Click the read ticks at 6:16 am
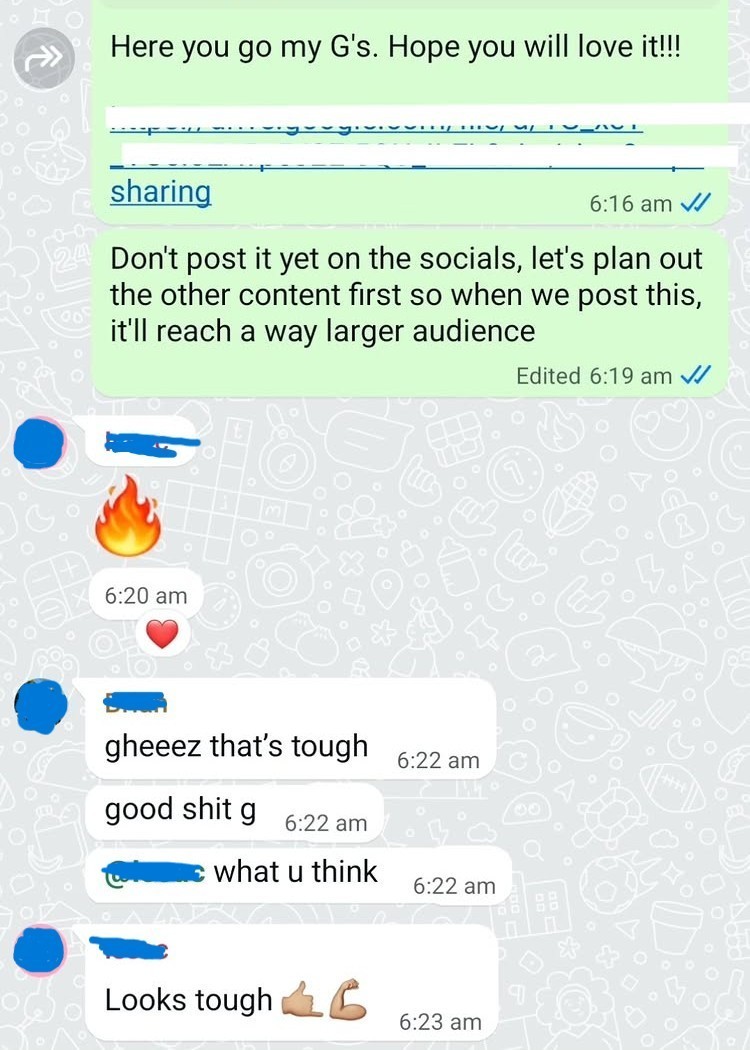The height and width of the screenshot is (1050, 750). 695,203
